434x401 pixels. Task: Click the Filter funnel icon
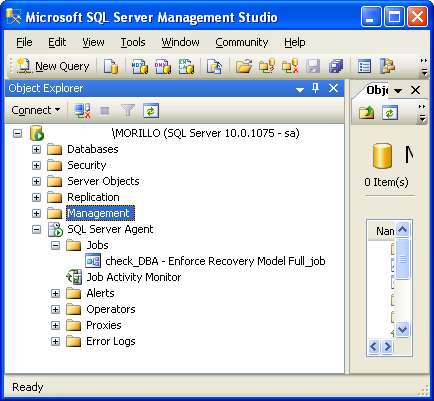128,110
